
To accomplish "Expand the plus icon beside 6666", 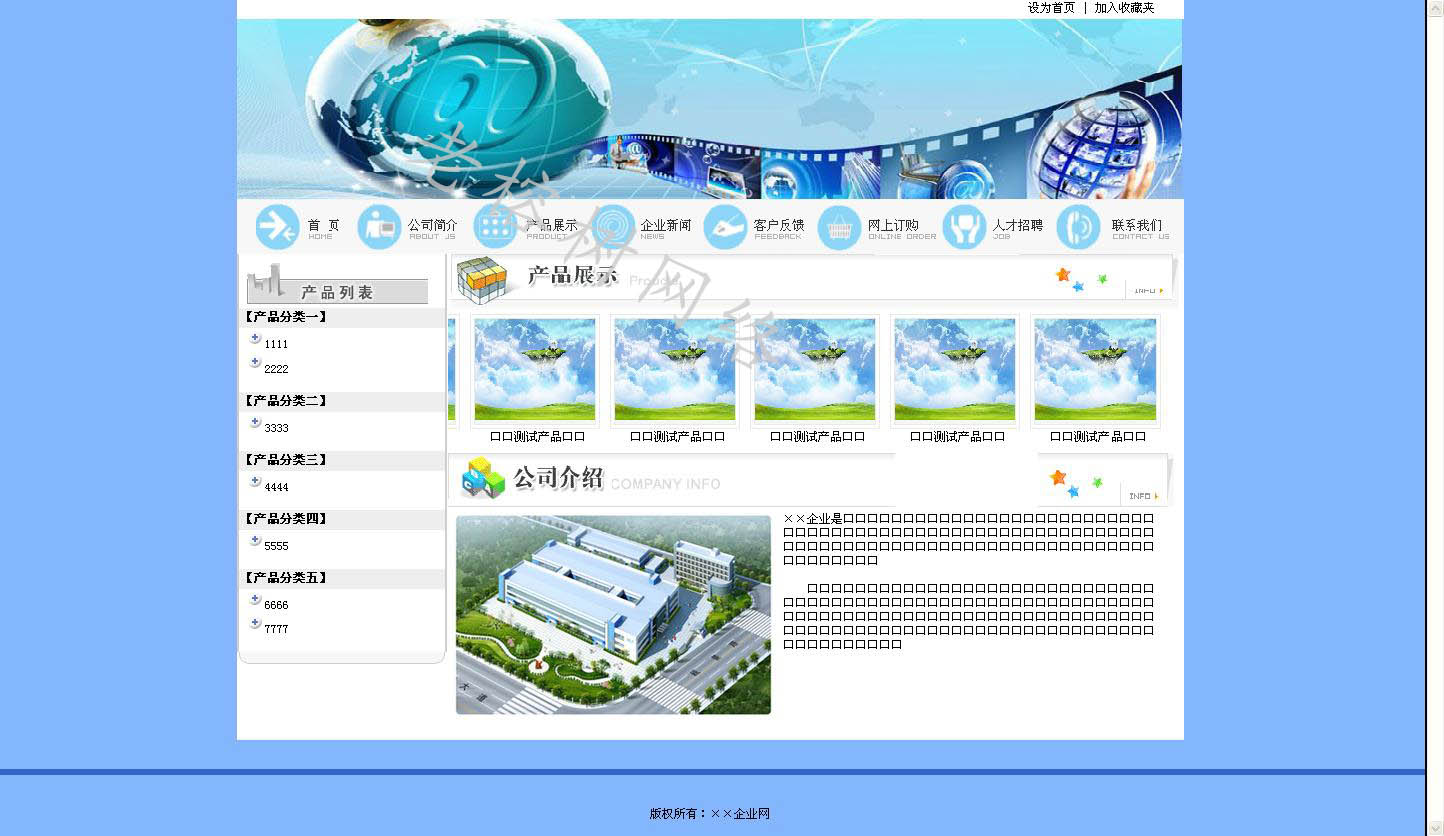I will click(x=255, y=600).
